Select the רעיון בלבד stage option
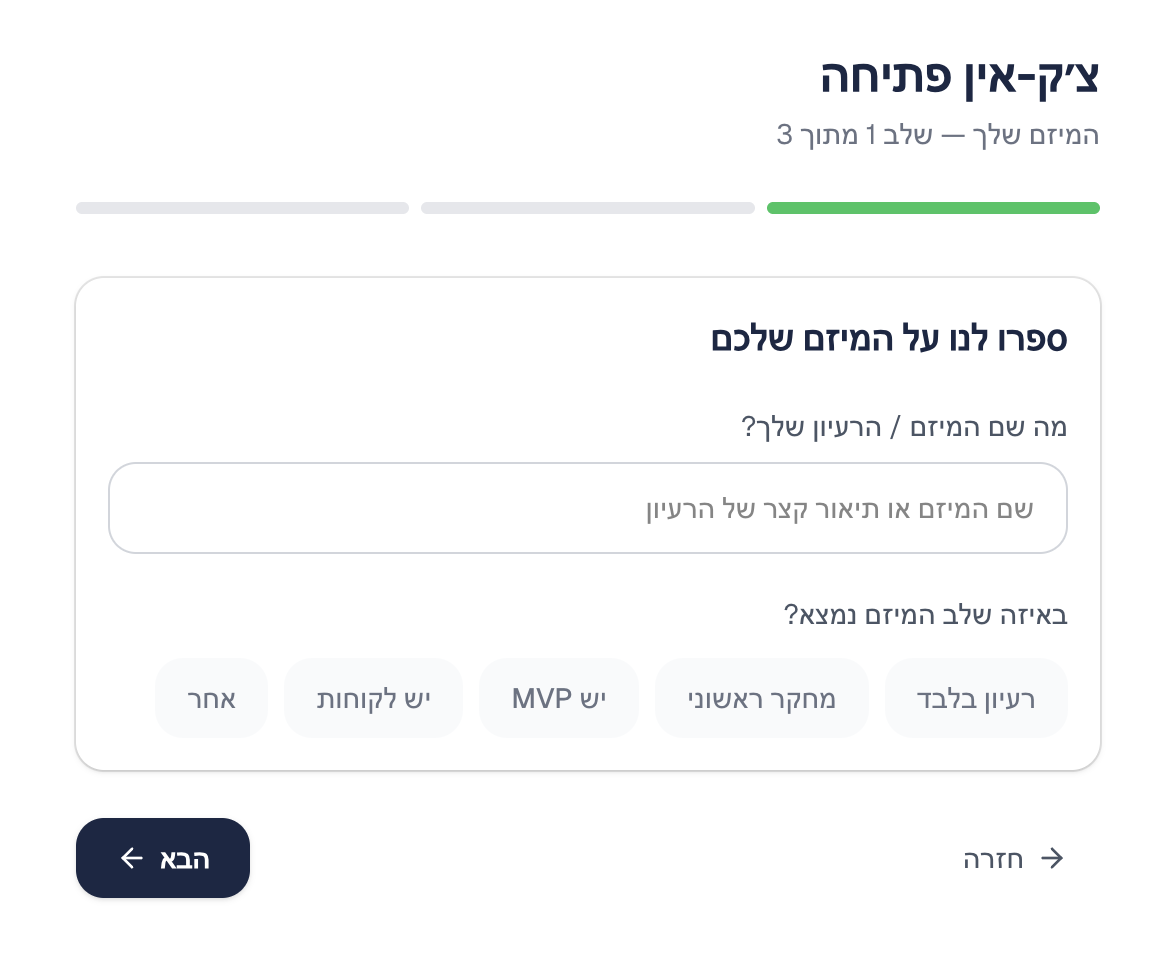 click(976, 698)
